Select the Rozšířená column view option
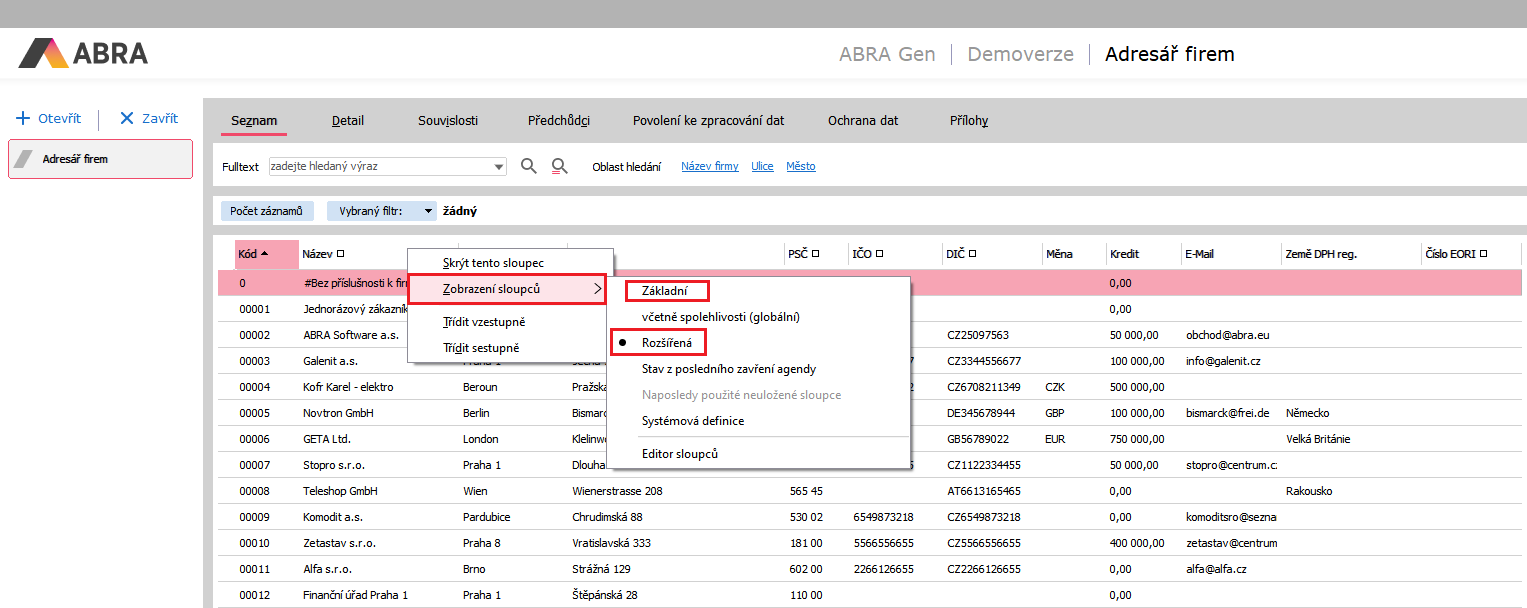 667,343
